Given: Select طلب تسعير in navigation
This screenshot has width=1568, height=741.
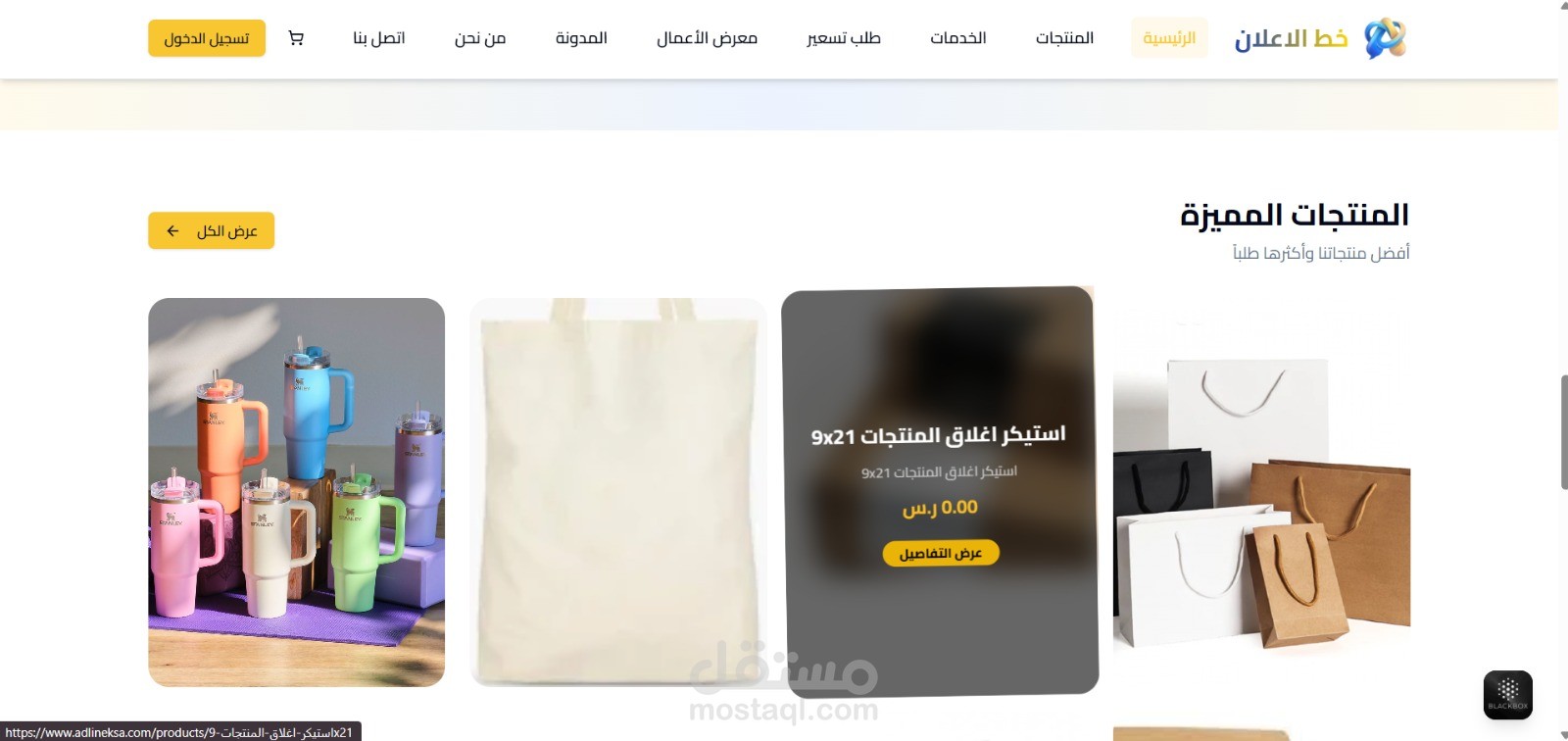Looking at the screenshot, I should pyautogui.click(x=844, y=38).
